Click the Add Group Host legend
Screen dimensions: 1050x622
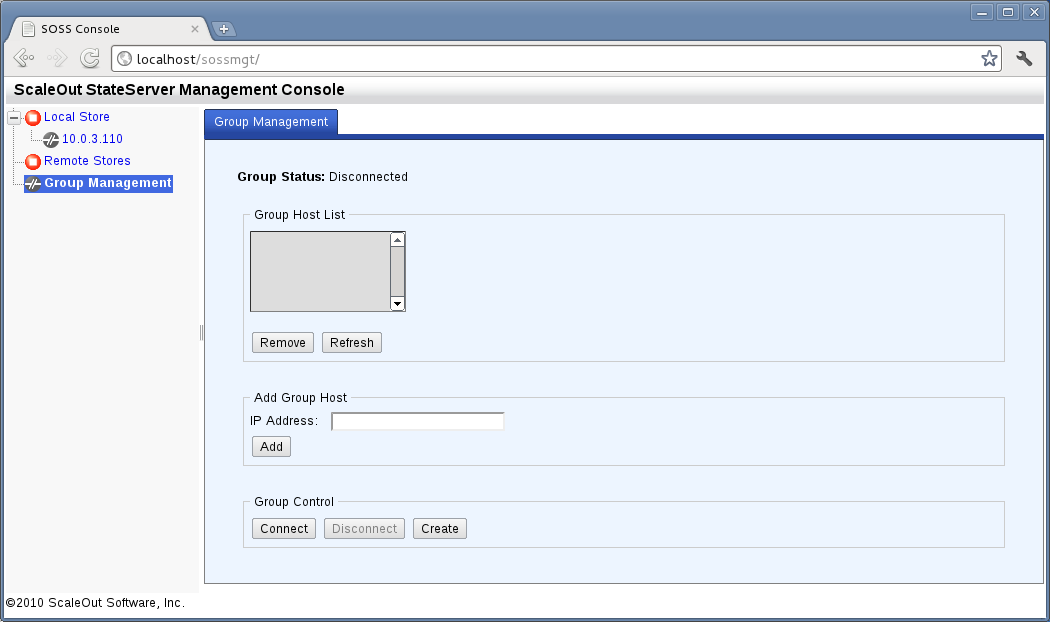click(301, 398)
